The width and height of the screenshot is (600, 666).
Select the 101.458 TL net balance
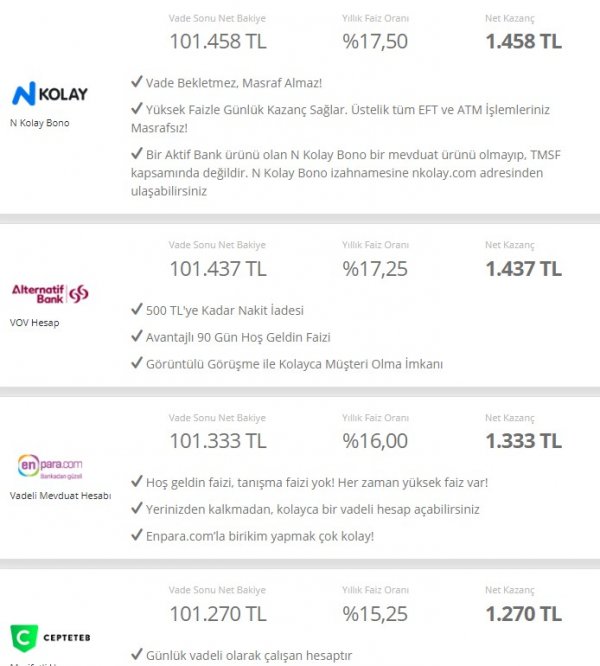(217, 41)
